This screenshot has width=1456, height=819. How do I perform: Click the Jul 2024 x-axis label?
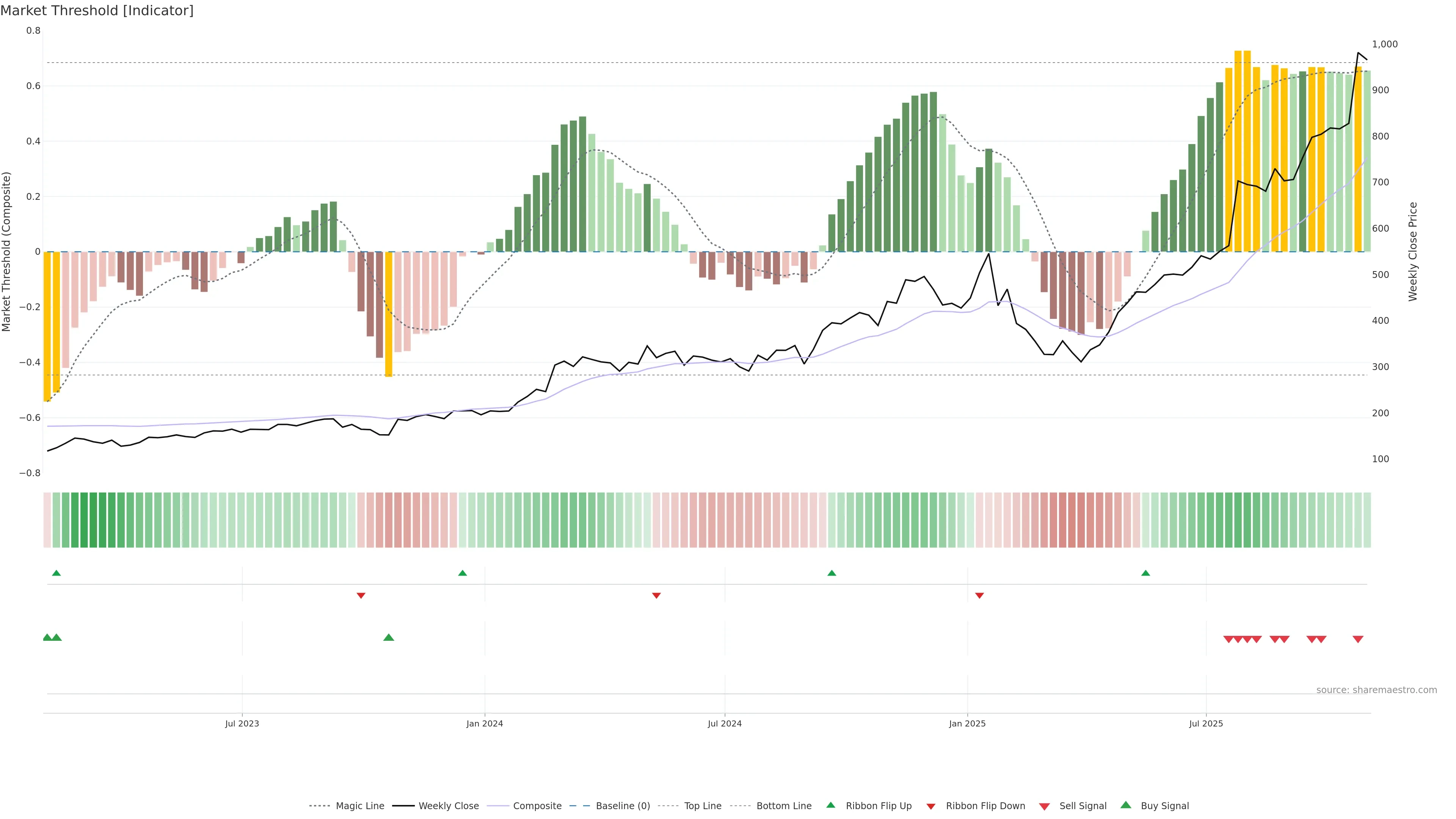[725, 723]
